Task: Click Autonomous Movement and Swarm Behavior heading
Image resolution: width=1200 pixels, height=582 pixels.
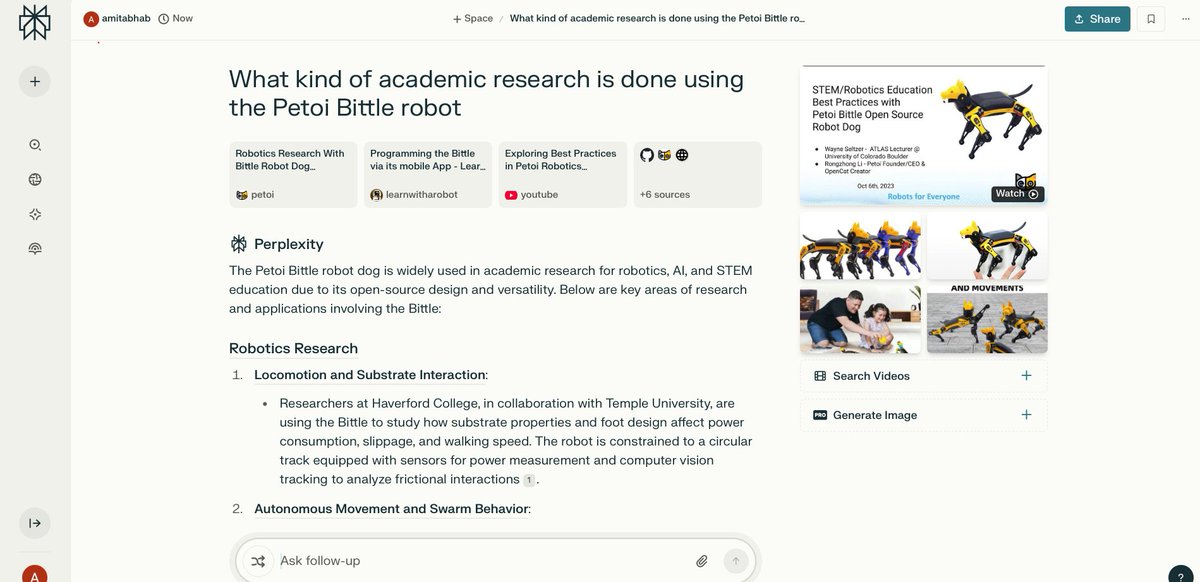Action: click(392, 509)
